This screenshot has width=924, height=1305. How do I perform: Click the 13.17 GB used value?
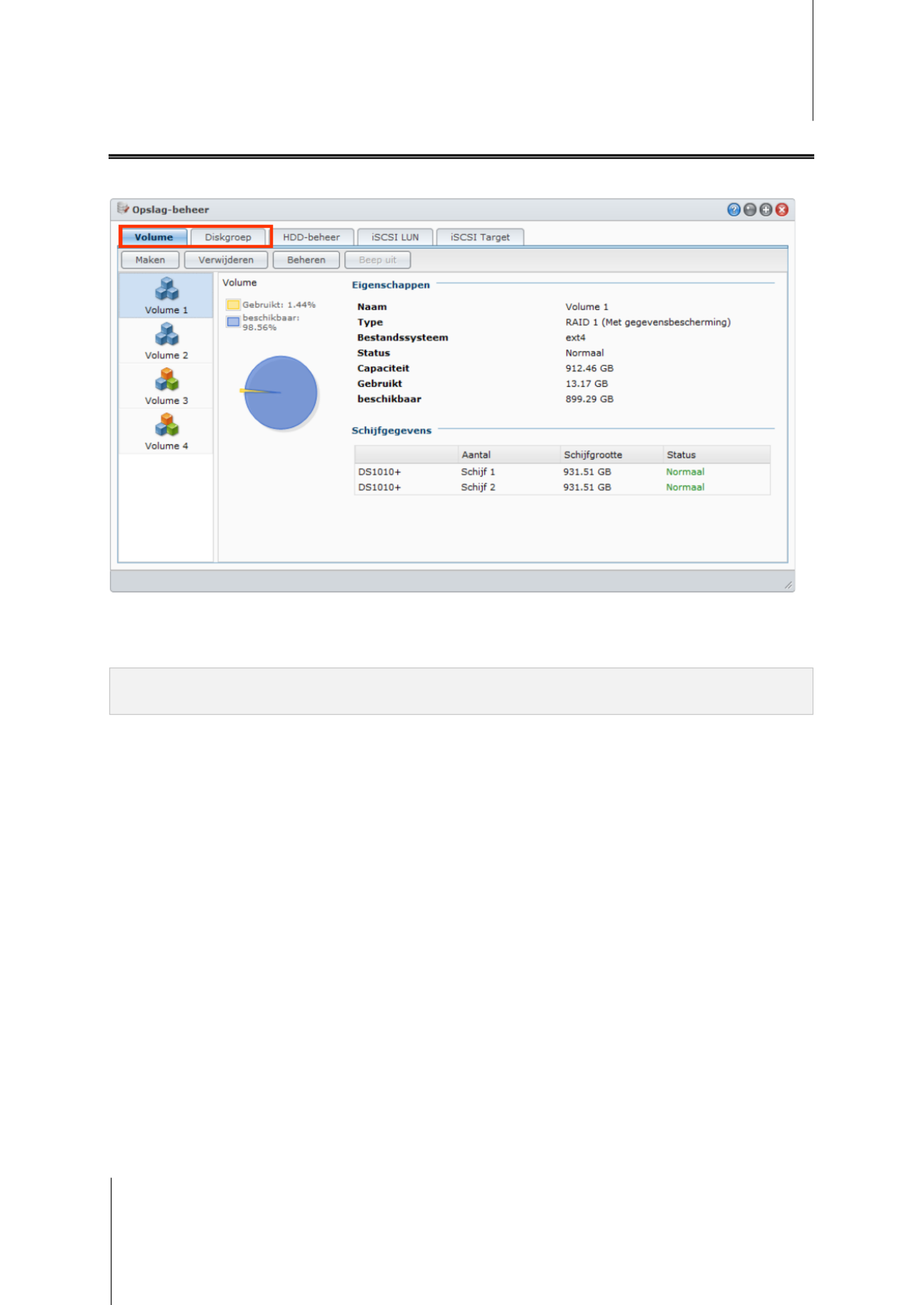[x=586, y=384]
